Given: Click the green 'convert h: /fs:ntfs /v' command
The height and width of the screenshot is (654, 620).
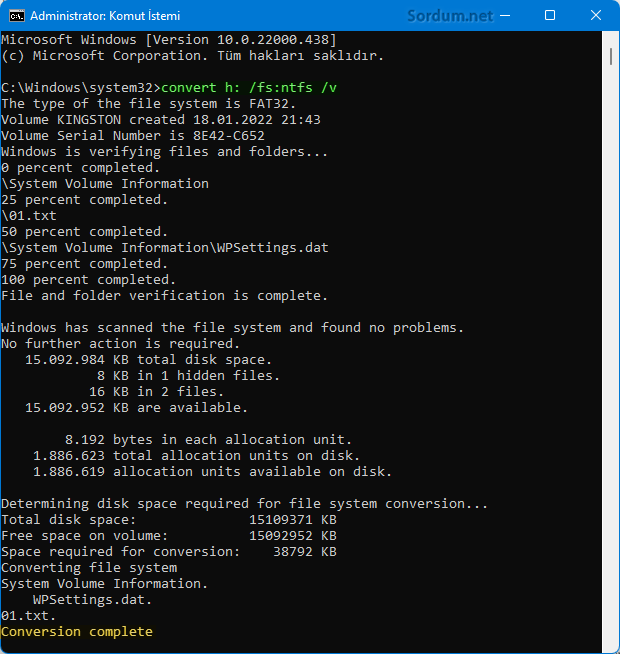Looking at the screenshot, I should tap(249, 88).
